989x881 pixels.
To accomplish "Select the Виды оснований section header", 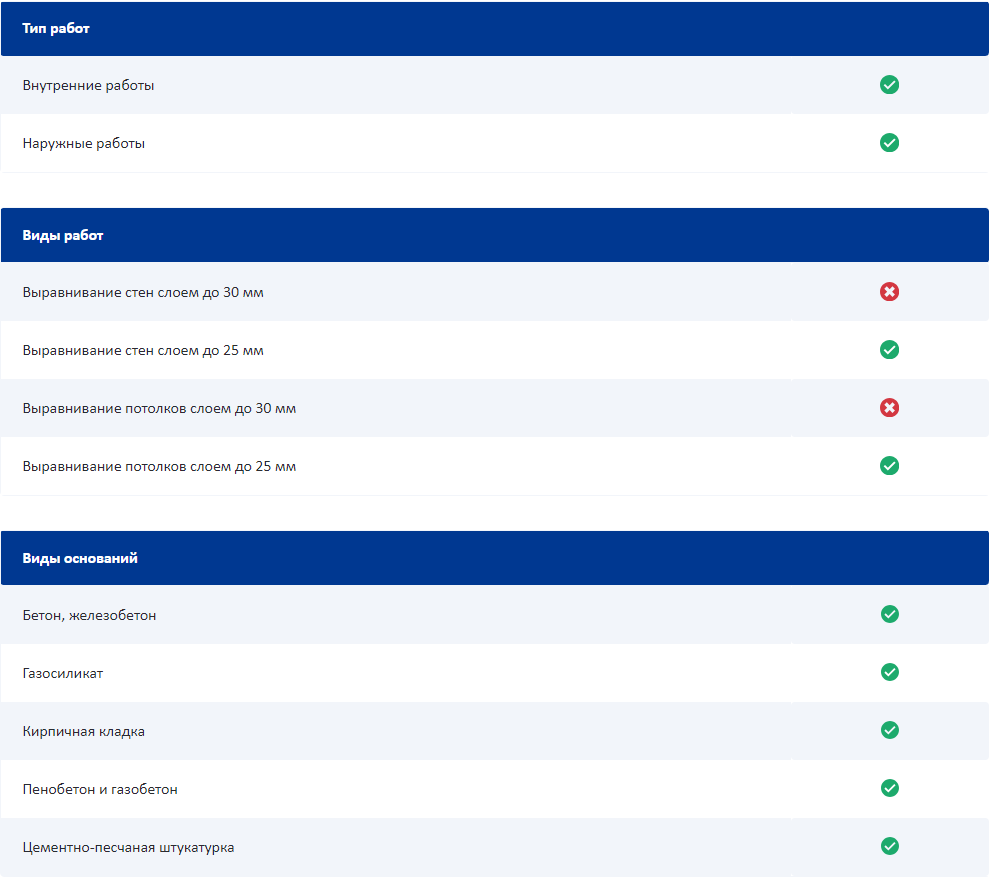I will [80, 559].
